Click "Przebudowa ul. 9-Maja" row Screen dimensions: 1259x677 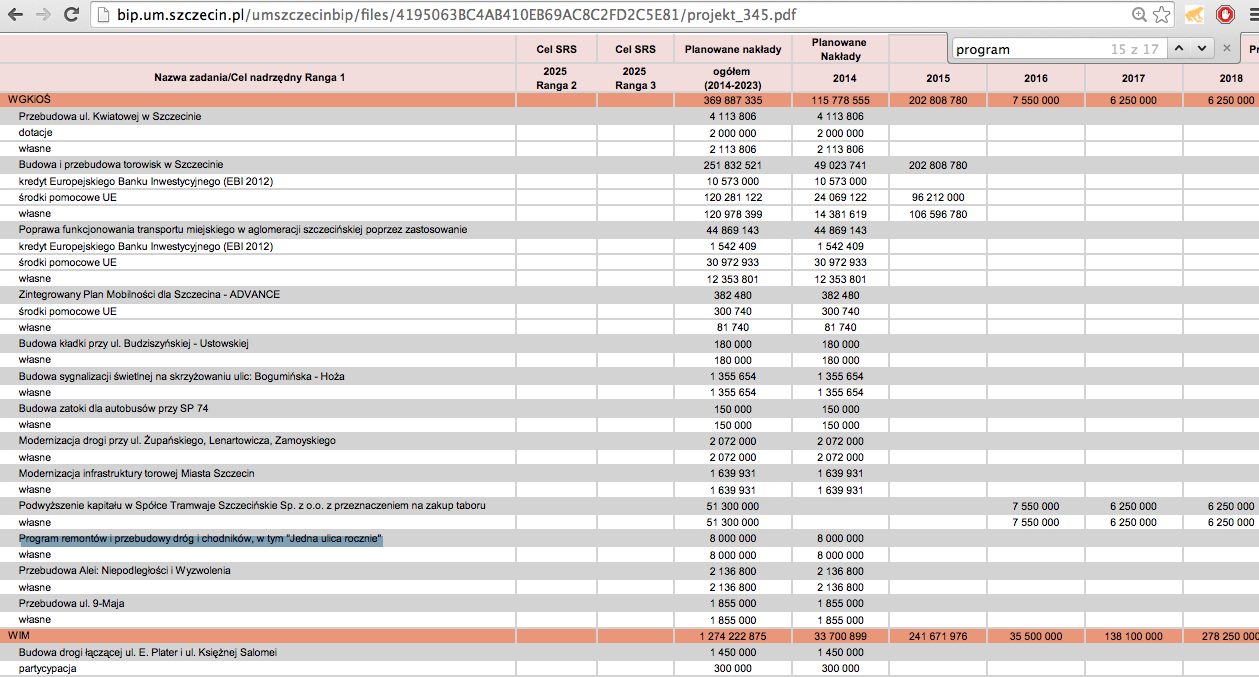pyautogui.click(x=71, y=603)
